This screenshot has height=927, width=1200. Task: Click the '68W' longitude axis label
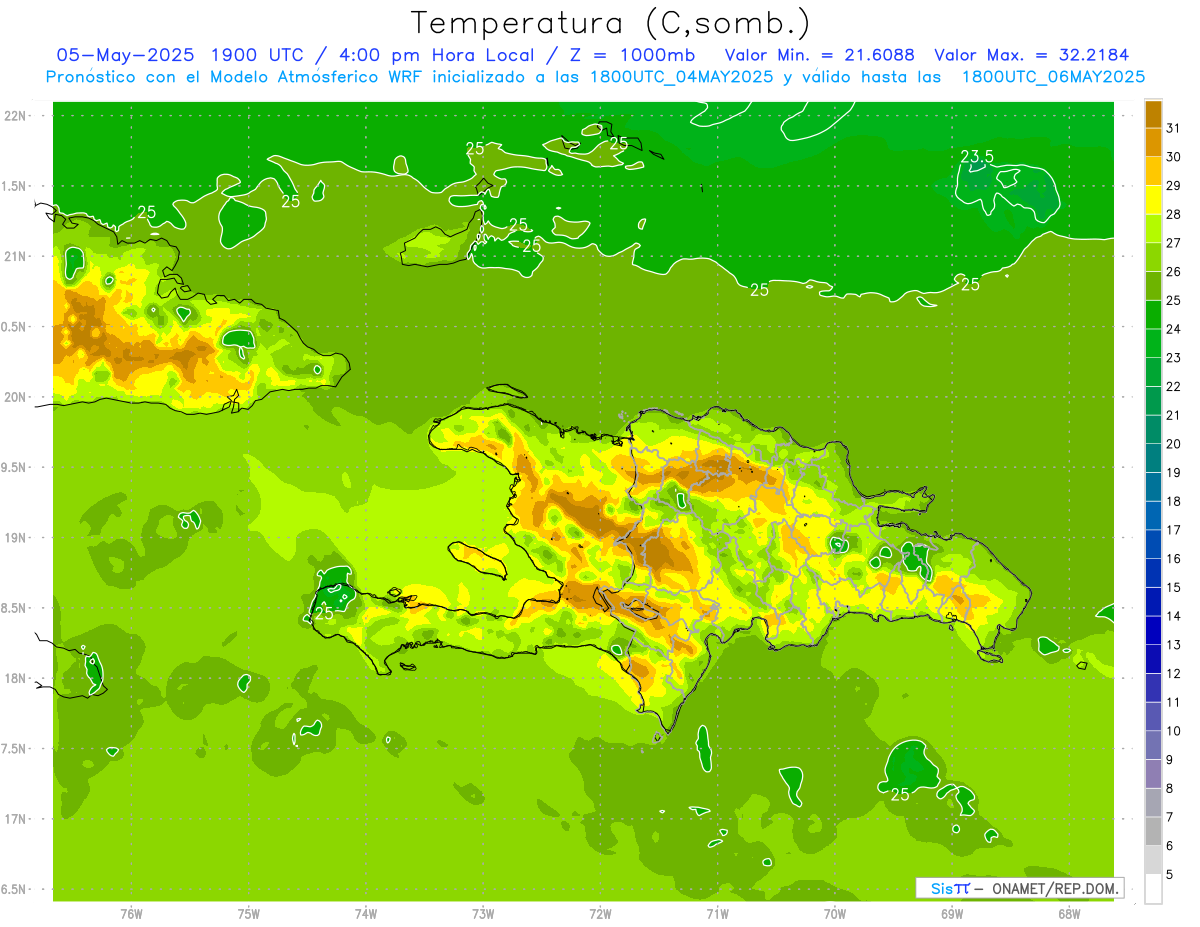click(1069, 914)
